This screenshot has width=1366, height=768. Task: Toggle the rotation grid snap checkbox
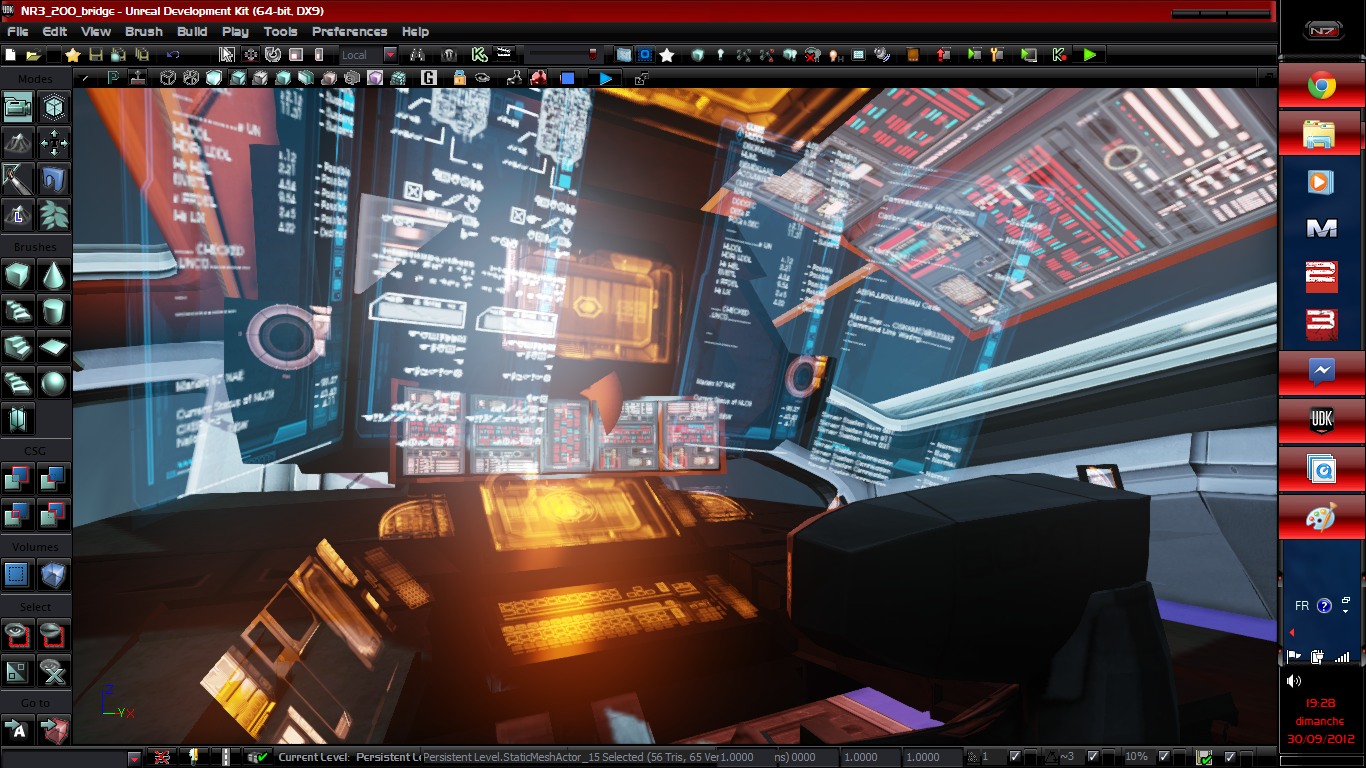(x=1093, y=757)
